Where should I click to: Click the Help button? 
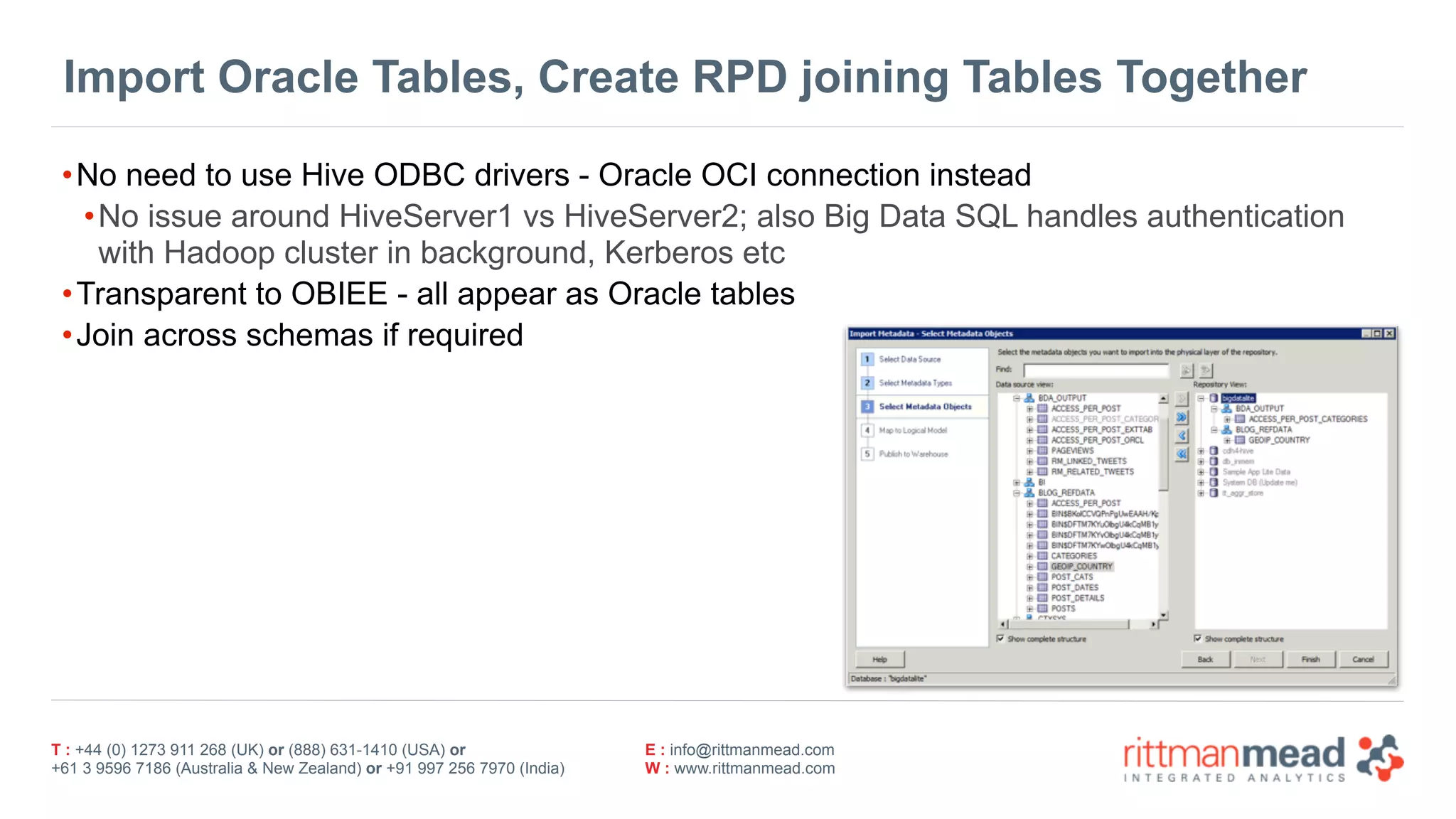point(880,659)
